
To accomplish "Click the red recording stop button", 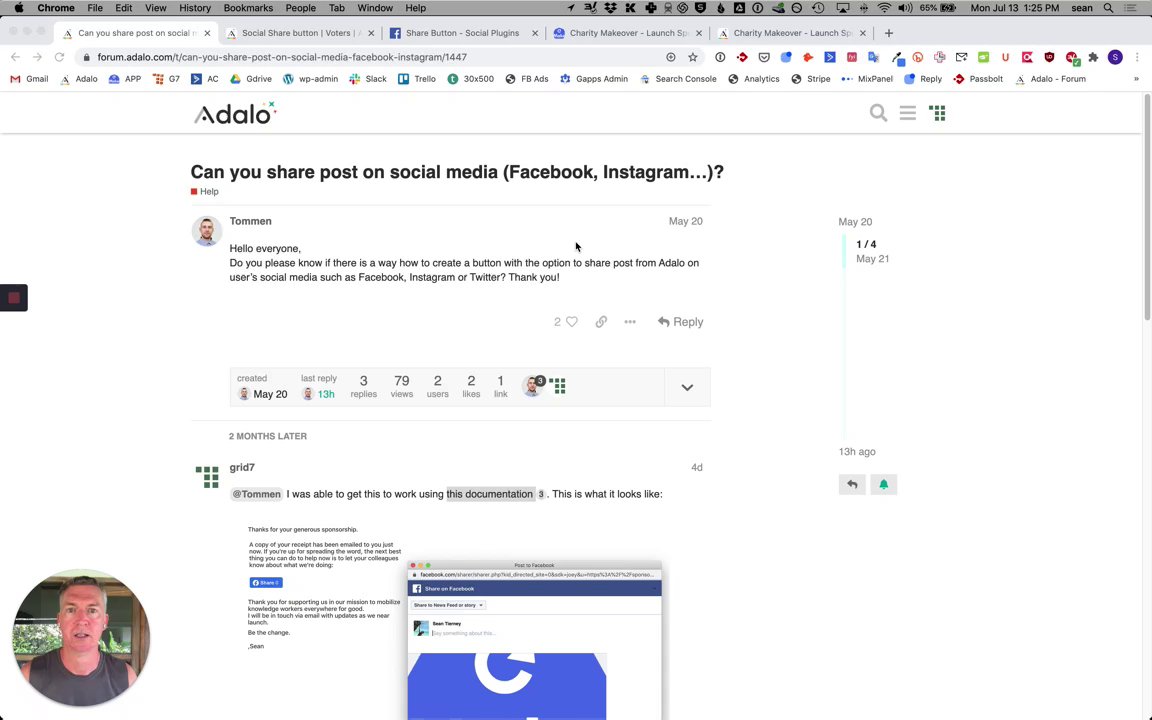I will tap(13, 298).
